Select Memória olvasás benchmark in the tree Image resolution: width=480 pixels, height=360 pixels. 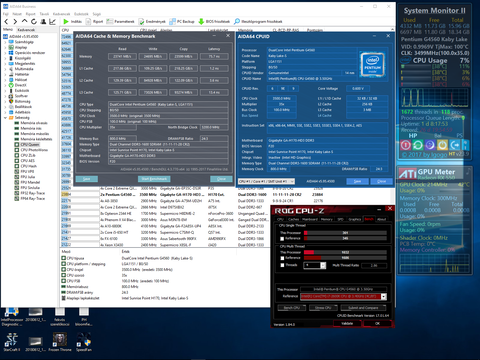(31, 123)
